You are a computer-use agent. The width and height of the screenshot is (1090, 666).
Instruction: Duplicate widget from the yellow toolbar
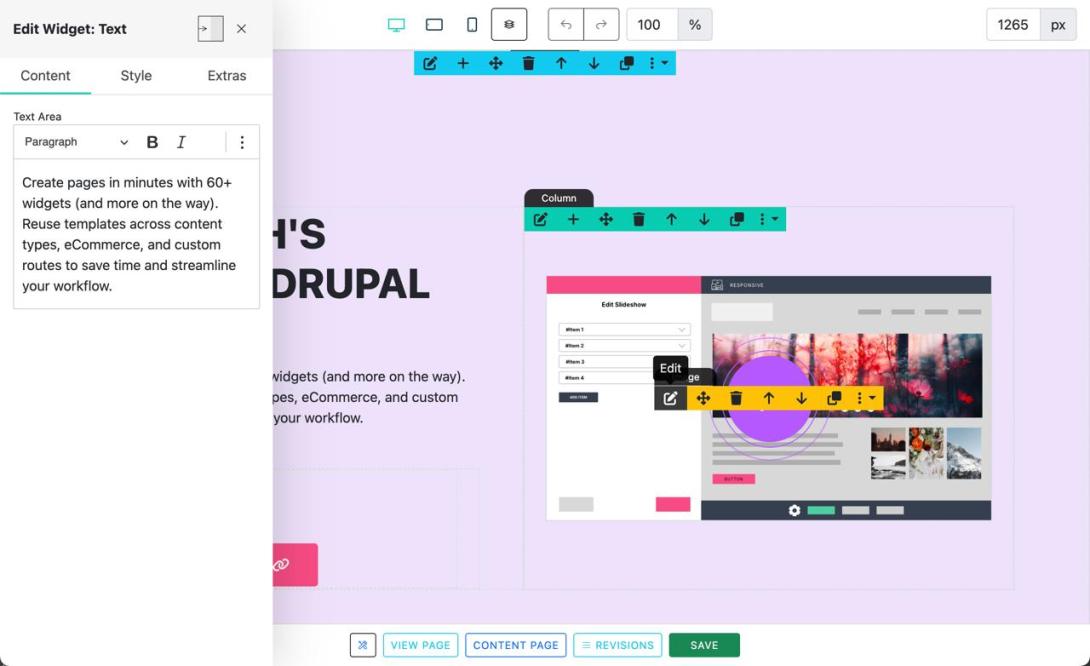point(834,398)
